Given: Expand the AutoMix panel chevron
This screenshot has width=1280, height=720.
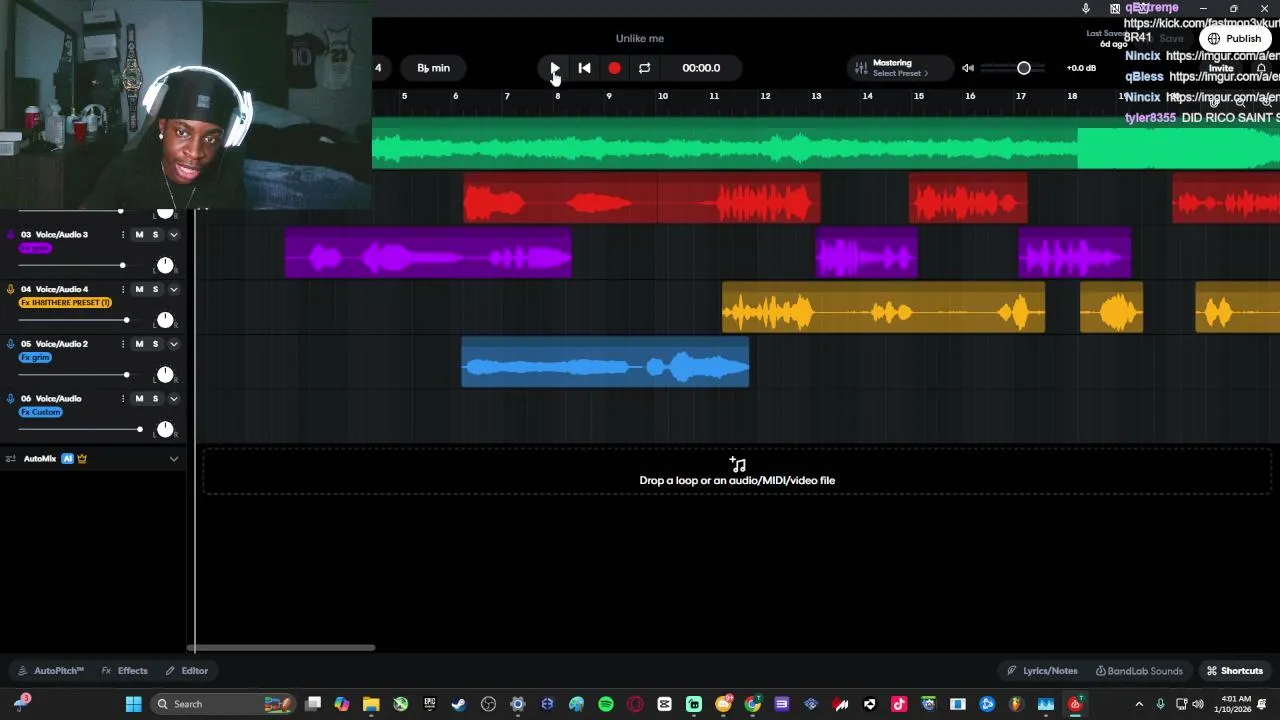Looking at the screenshot, I should pos(173,459).
